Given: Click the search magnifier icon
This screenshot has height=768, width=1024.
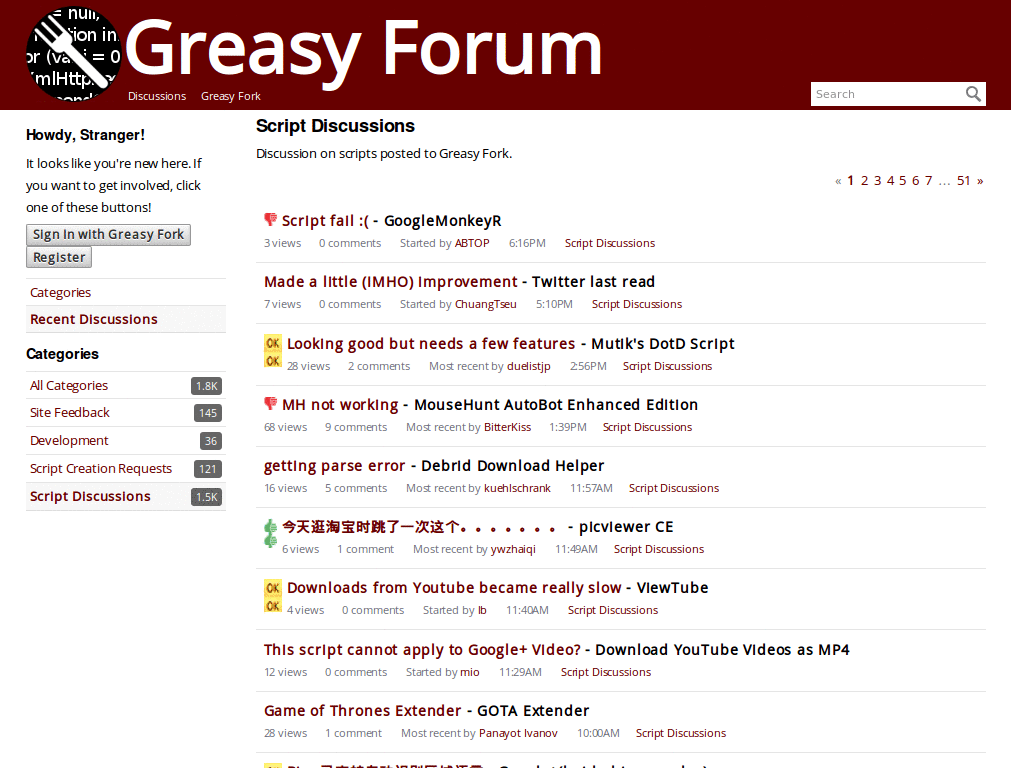Looking at the screenshot, I should pos(973,93).
